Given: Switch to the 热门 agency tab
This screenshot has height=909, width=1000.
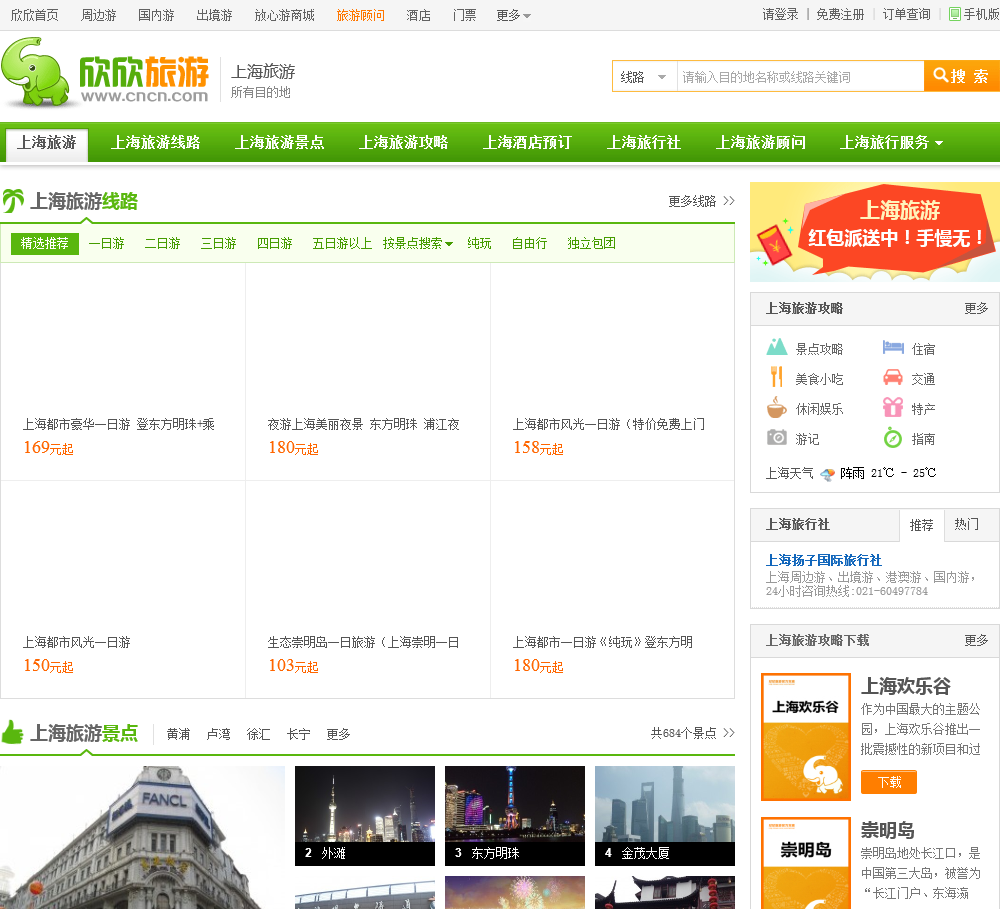Looking at the screenshot, I should (x=967, y=524).
